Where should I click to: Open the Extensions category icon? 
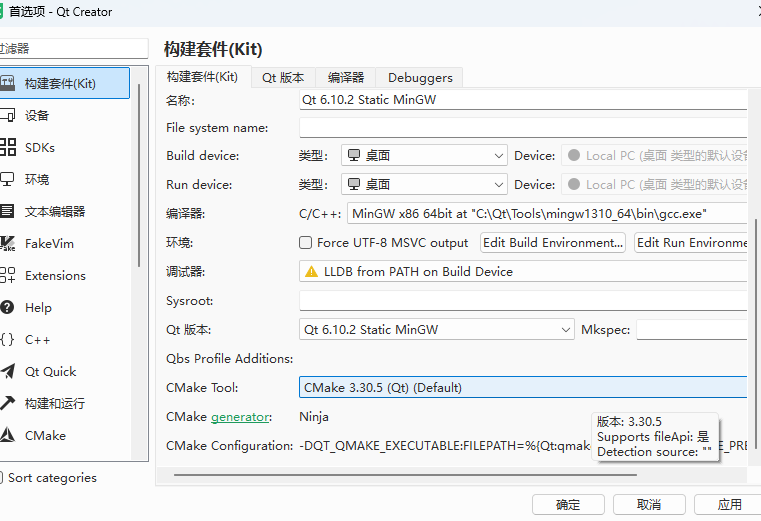[7, 275]
